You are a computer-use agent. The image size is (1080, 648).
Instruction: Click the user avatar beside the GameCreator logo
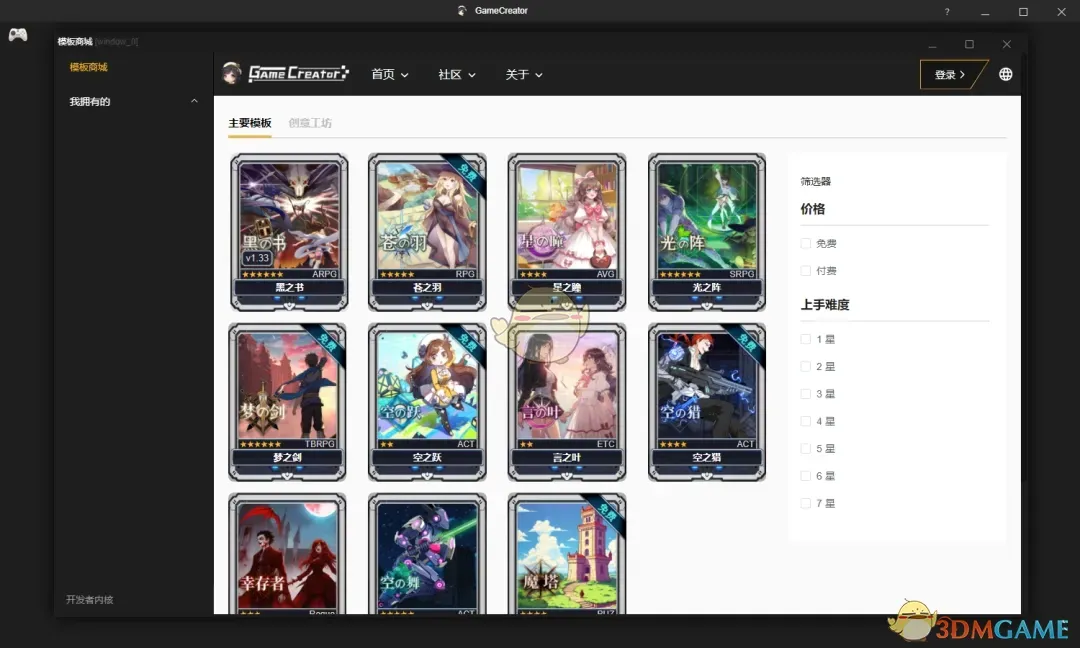click(232, 73)
